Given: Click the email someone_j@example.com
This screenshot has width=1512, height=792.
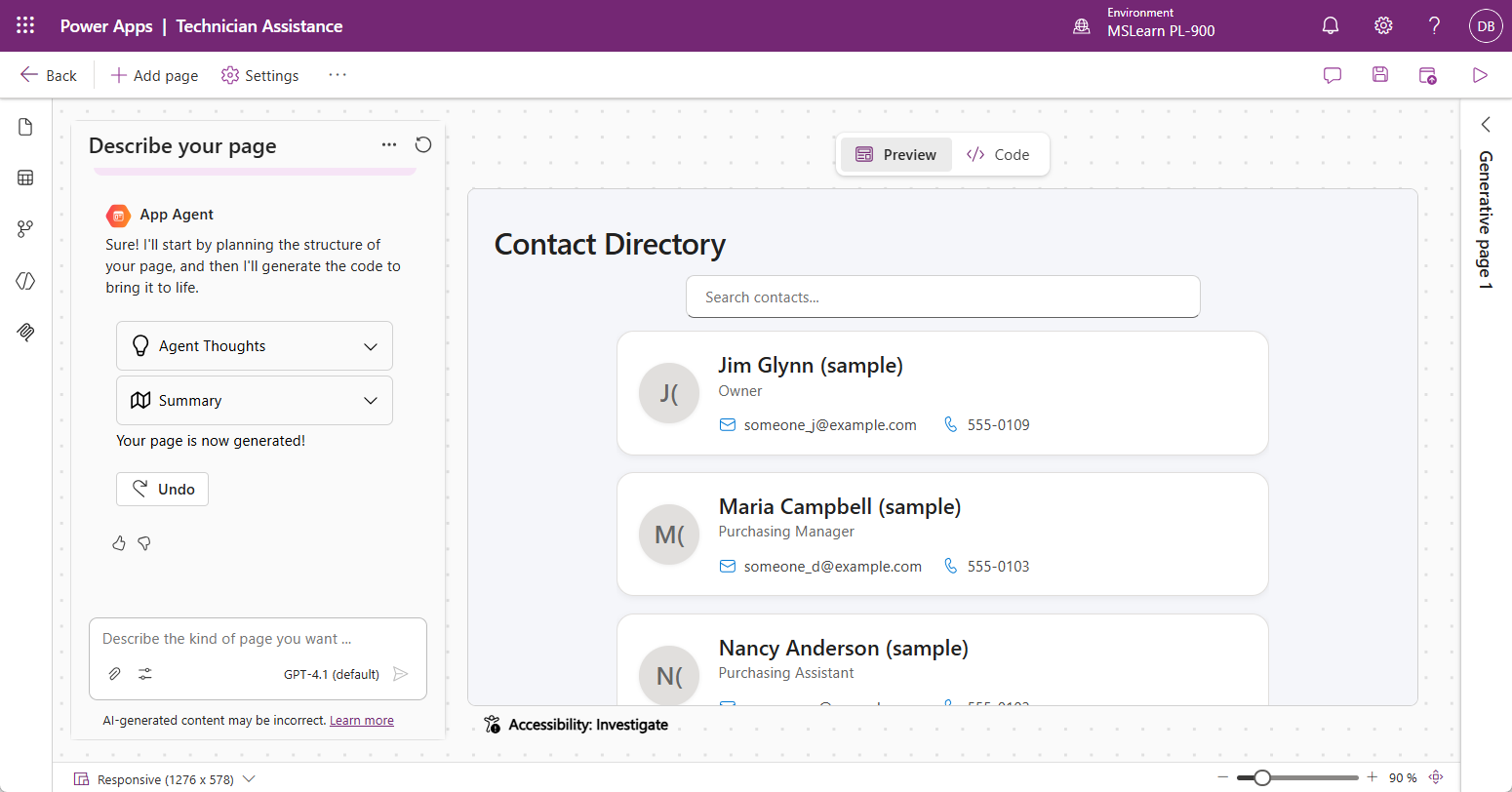Looking at the screenshot, I should [830, 425].
